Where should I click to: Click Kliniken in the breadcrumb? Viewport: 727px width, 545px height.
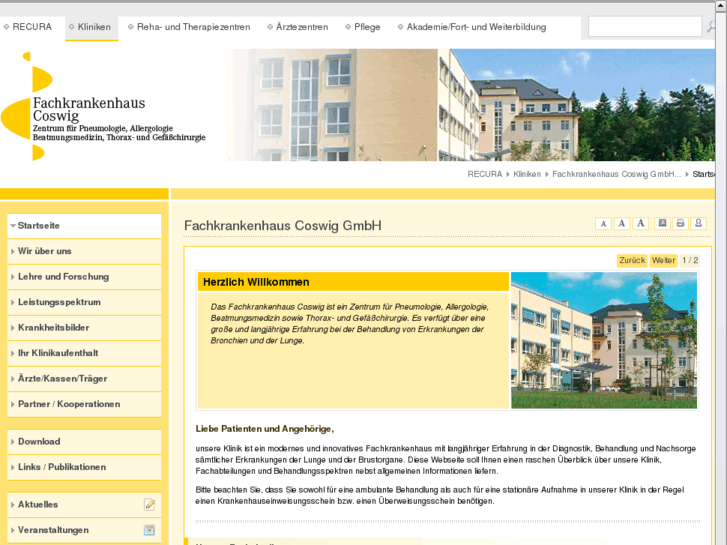[x=527, y=174]
